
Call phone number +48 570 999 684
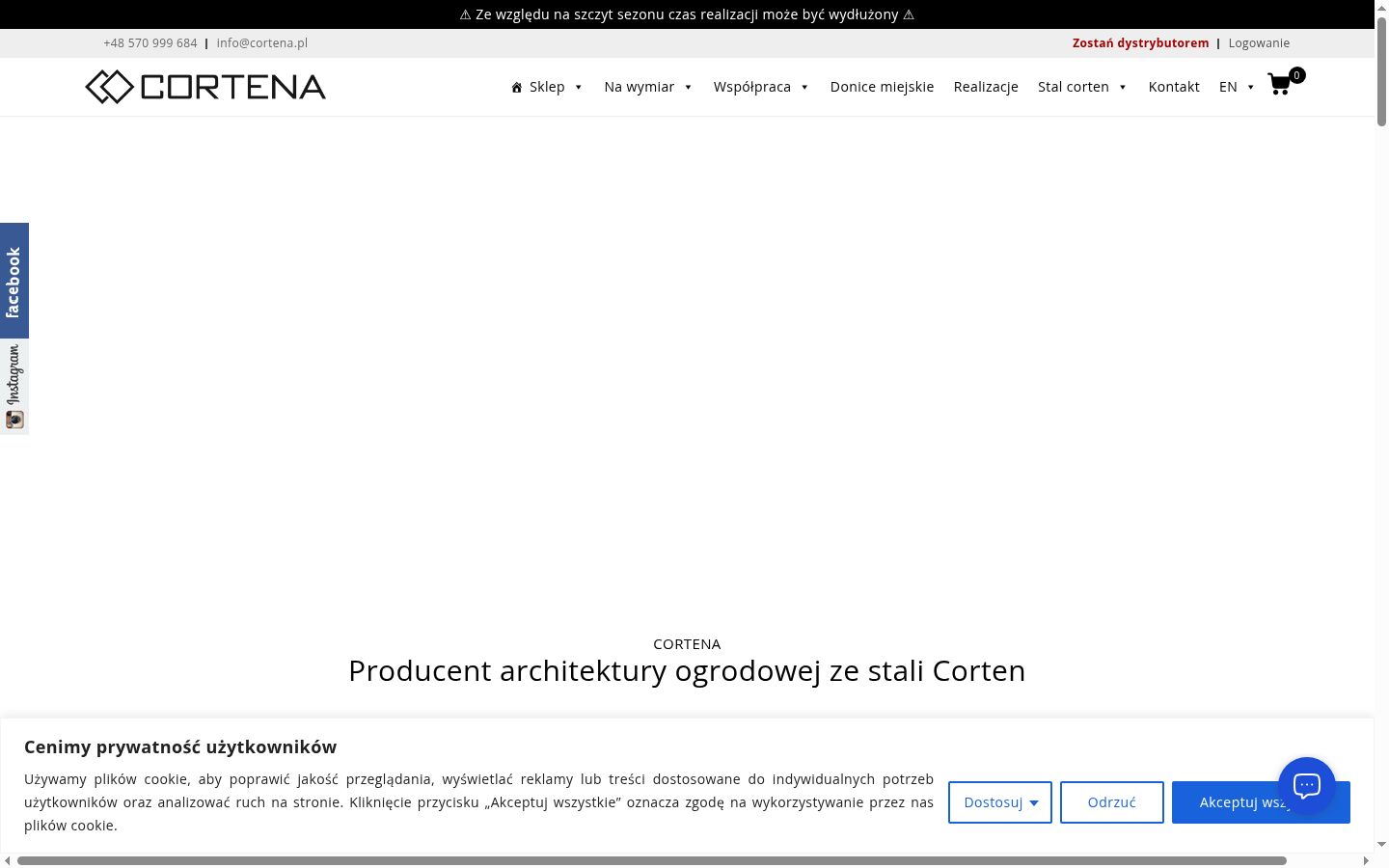(150, 43)
